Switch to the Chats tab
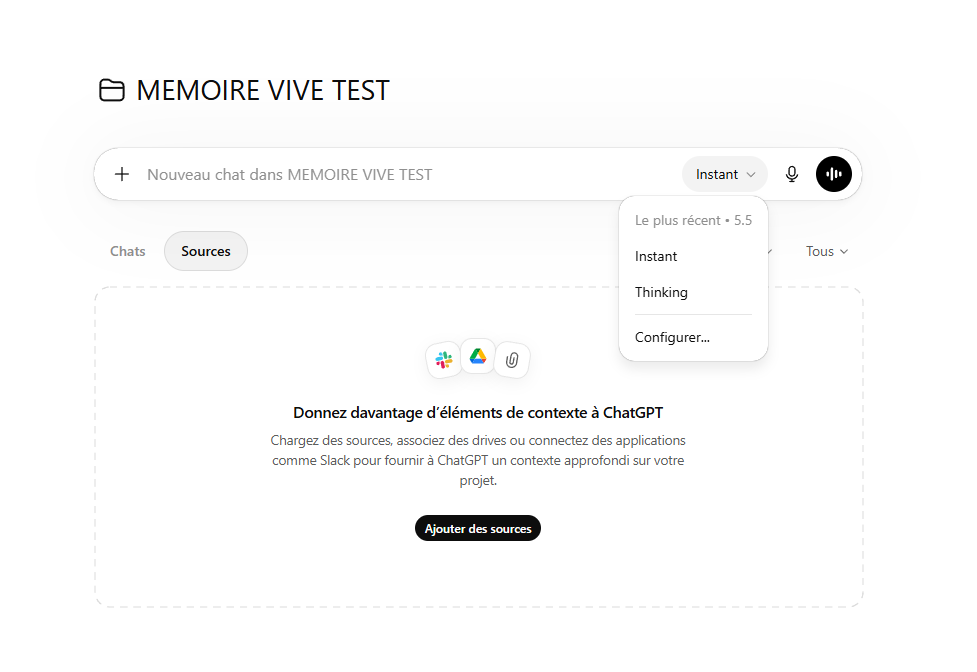Image resolution: width=977 pixels, height=672 pixels. pyautogui.click(x=128, y=252)
